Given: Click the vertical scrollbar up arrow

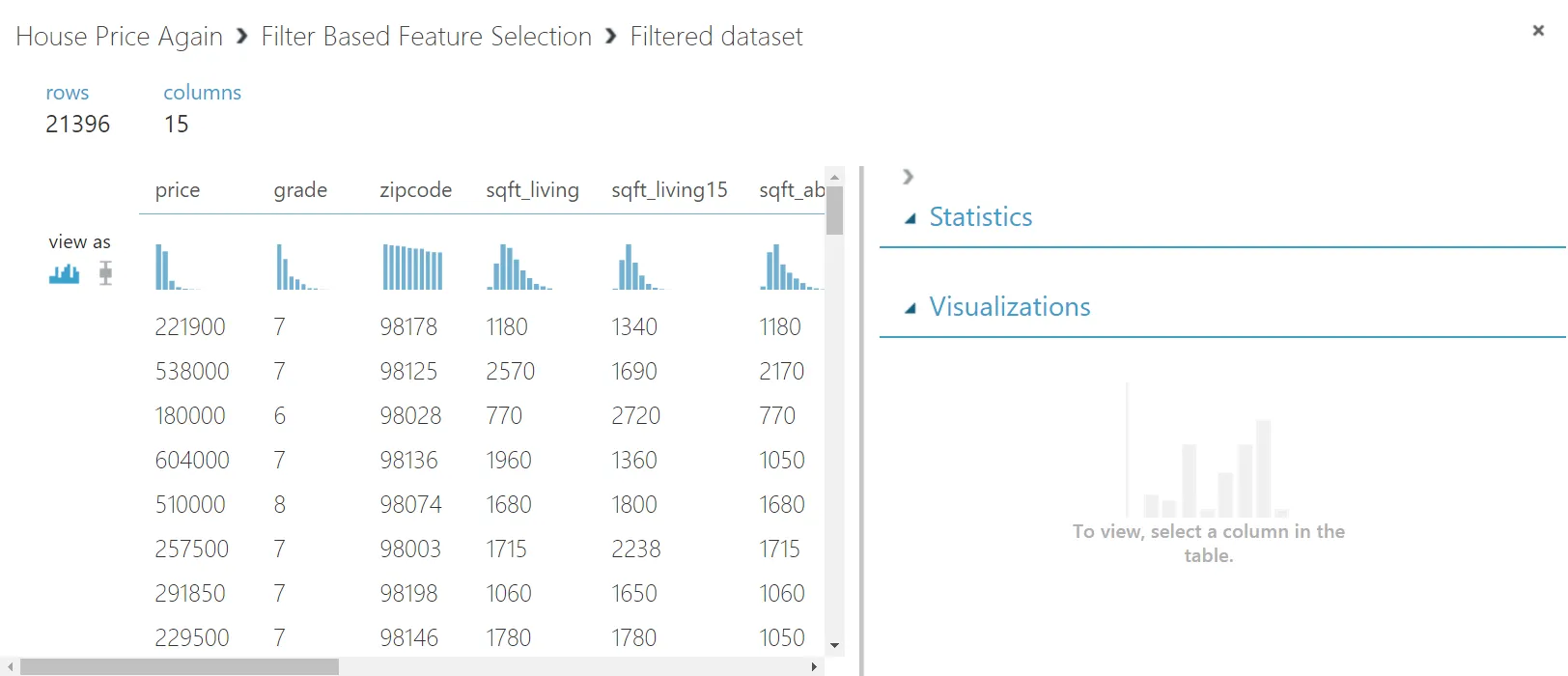Looking at the screenshot, I should tap(835, 177).
